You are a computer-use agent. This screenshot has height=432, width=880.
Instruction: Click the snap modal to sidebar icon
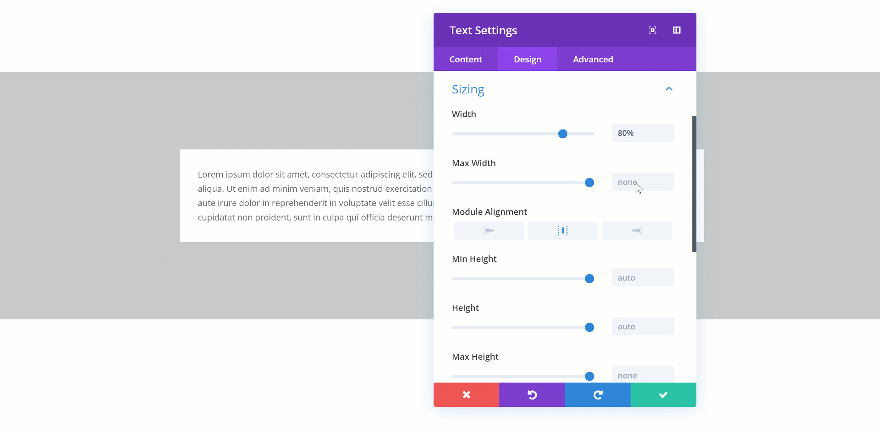677,30
